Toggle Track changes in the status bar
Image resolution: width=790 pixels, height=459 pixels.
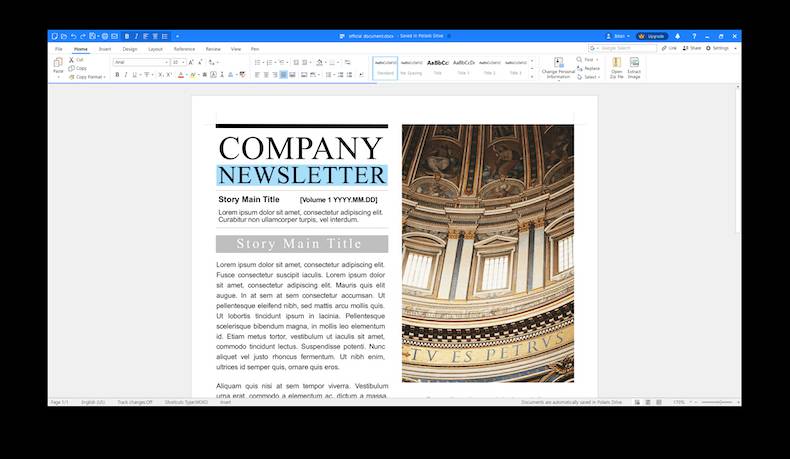click(x=135, y=402)
